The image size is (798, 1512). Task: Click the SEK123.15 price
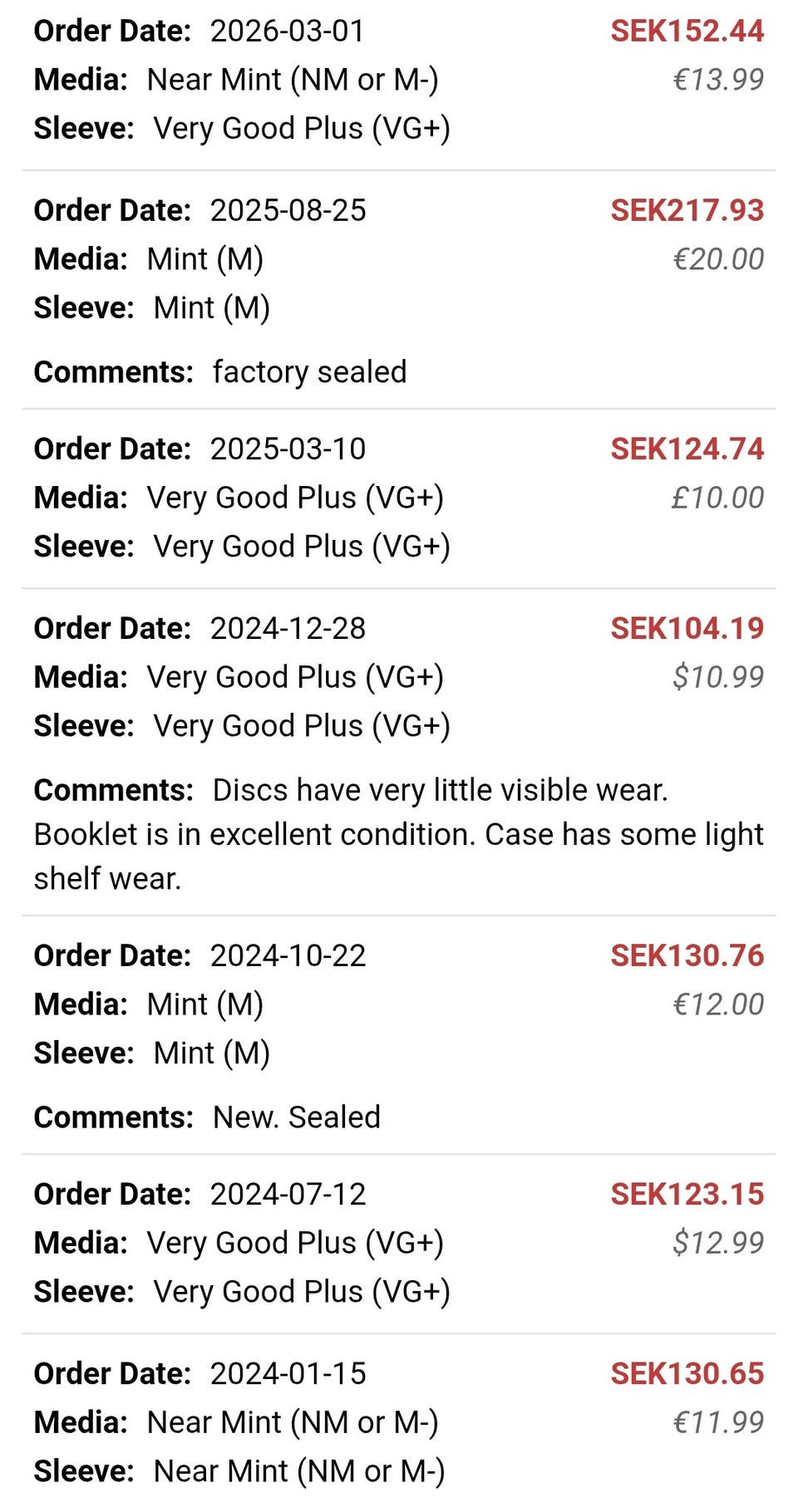(x=687, y=1195)
